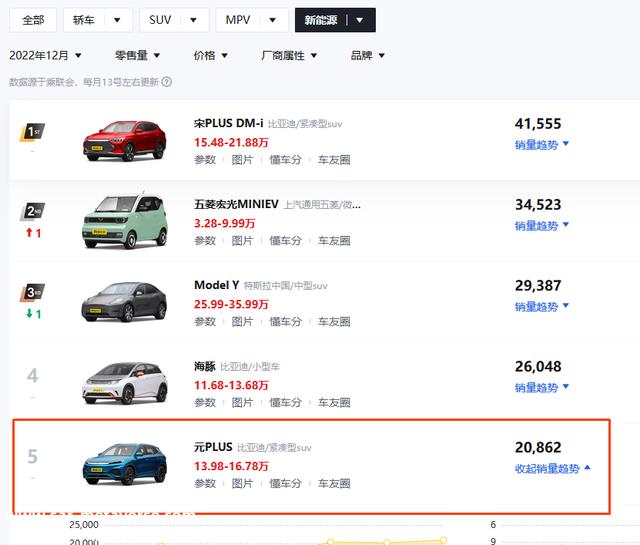Click 懂车分 under 海豚
Image resolution: width=640 pixels, height=545 pixels.
coord(286,403)
